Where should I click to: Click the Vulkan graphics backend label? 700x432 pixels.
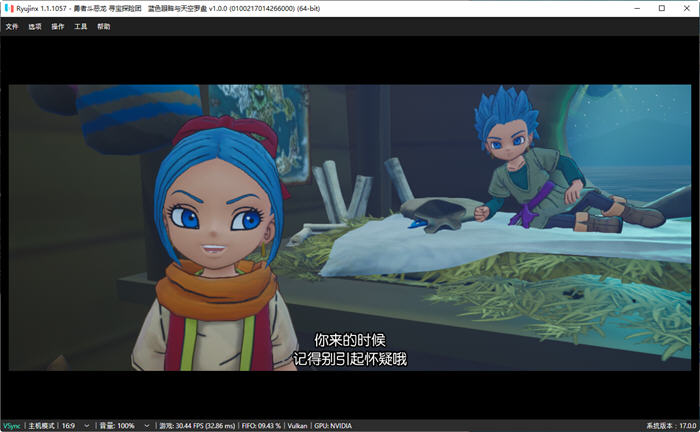pos(297,426)
